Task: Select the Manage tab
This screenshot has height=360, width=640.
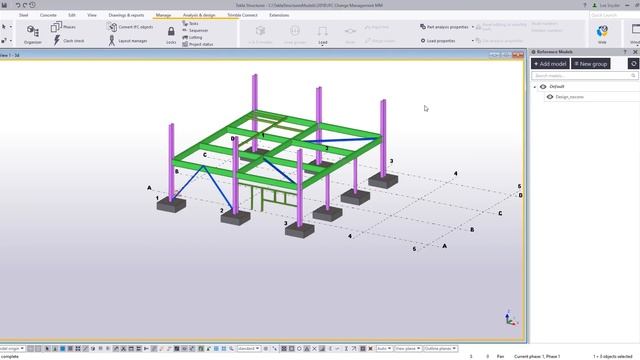Action: 163,15
